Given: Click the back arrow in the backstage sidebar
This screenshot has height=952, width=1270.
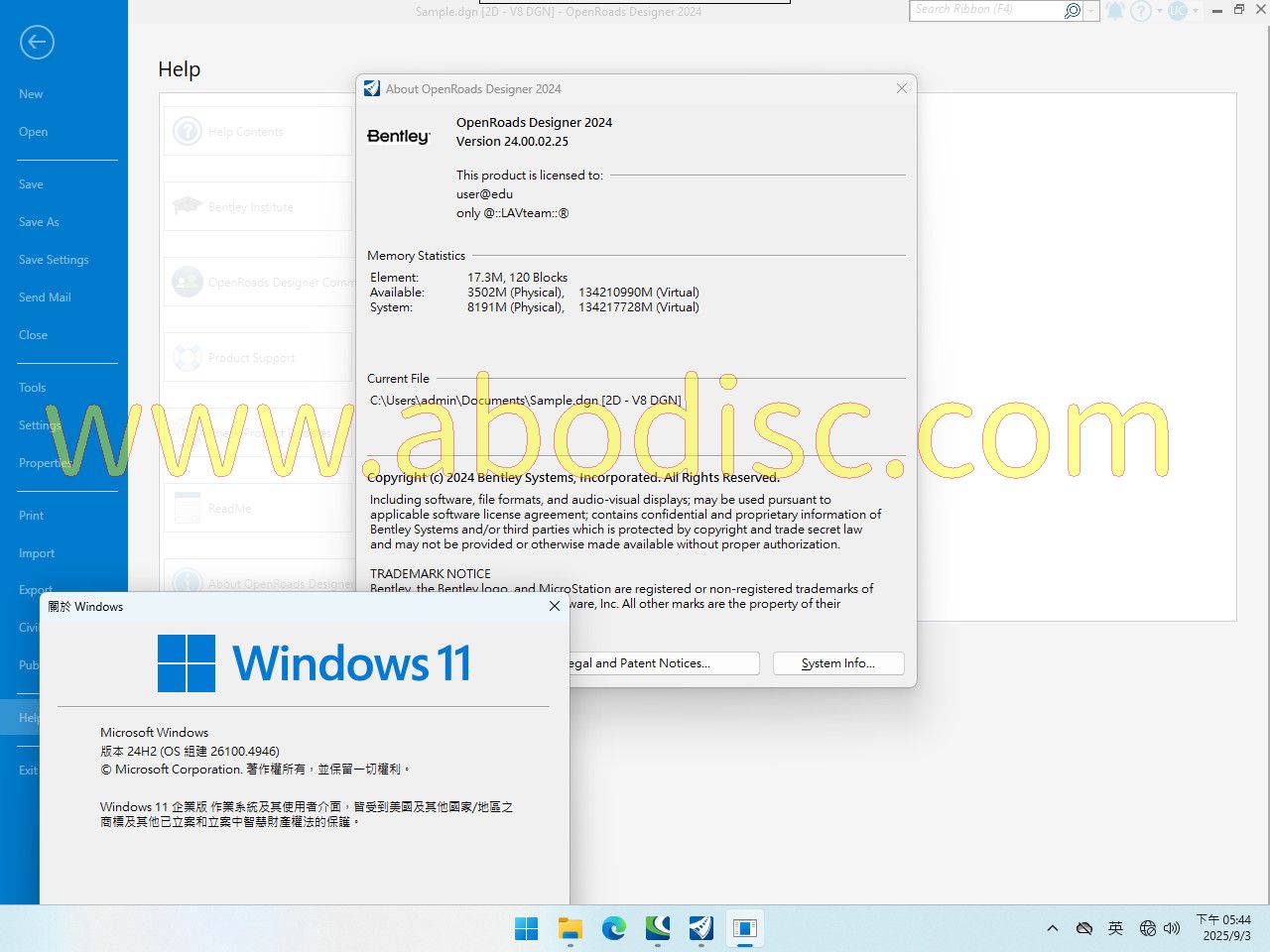Looking at the screenshot, I should [36, 42].
